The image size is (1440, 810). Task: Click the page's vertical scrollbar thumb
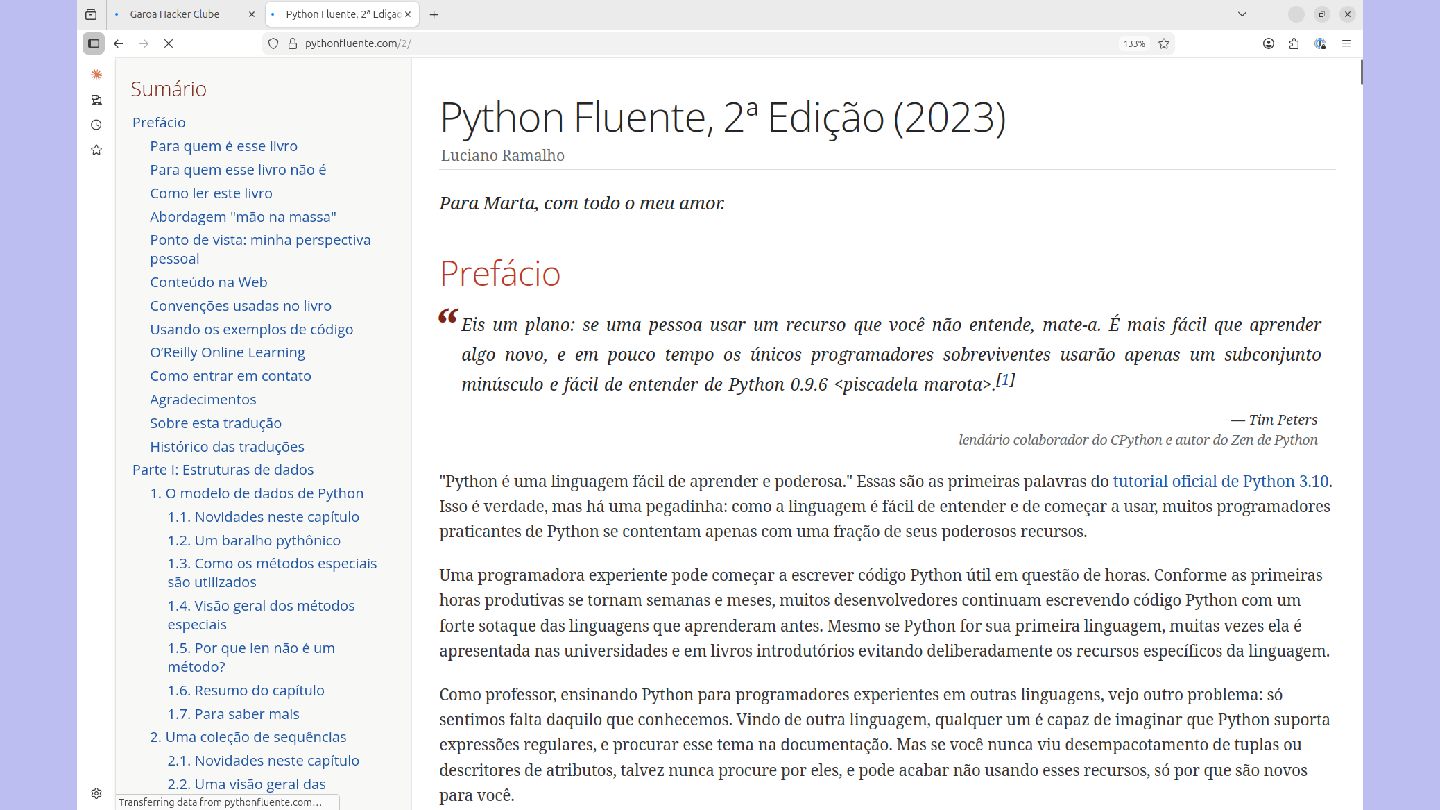click(1361, 72)
